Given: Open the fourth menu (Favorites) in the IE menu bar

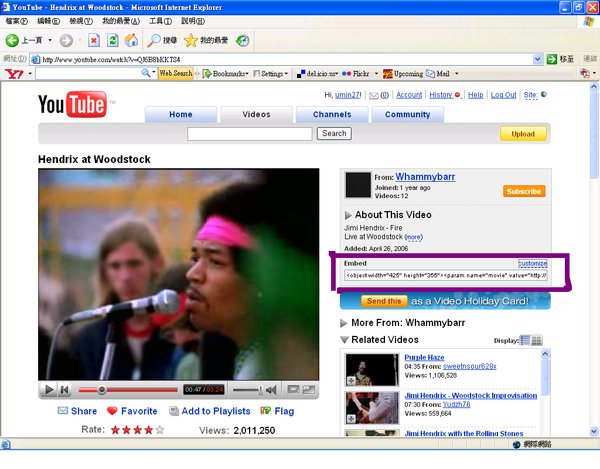Looking at the screenshot, I should tap(121, 21).
